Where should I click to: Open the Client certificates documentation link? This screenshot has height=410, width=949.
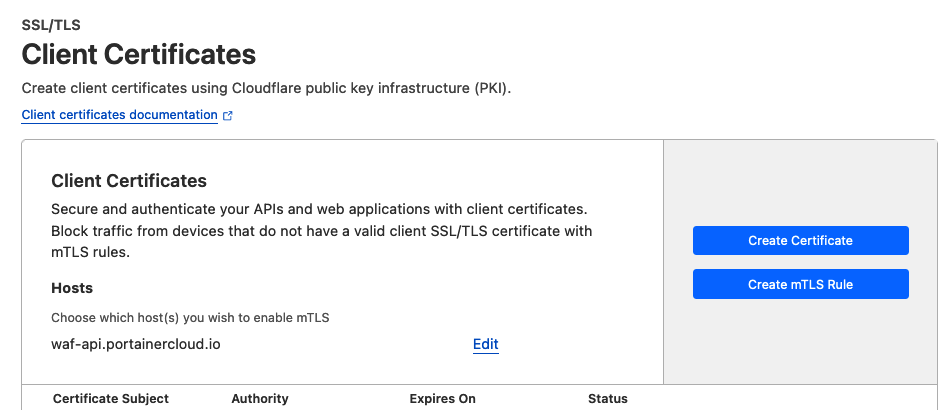pos(119,114)
